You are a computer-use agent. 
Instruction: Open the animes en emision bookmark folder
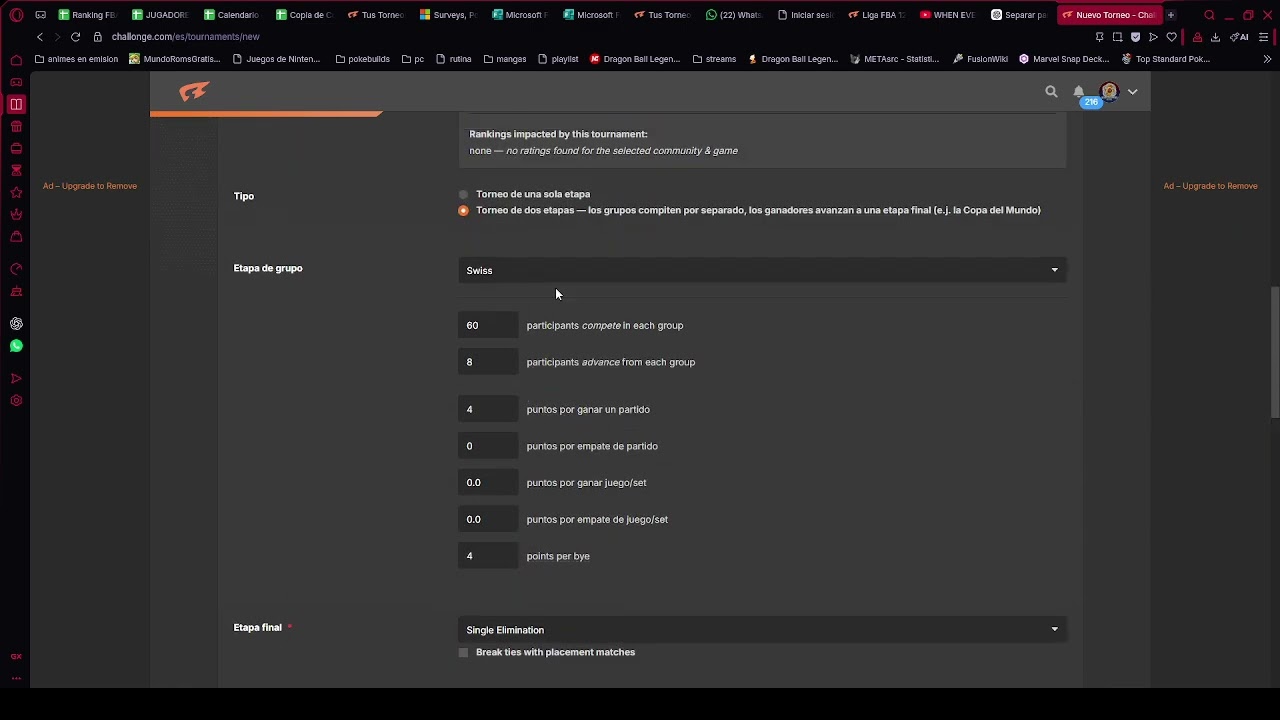(x=76, y=59)
